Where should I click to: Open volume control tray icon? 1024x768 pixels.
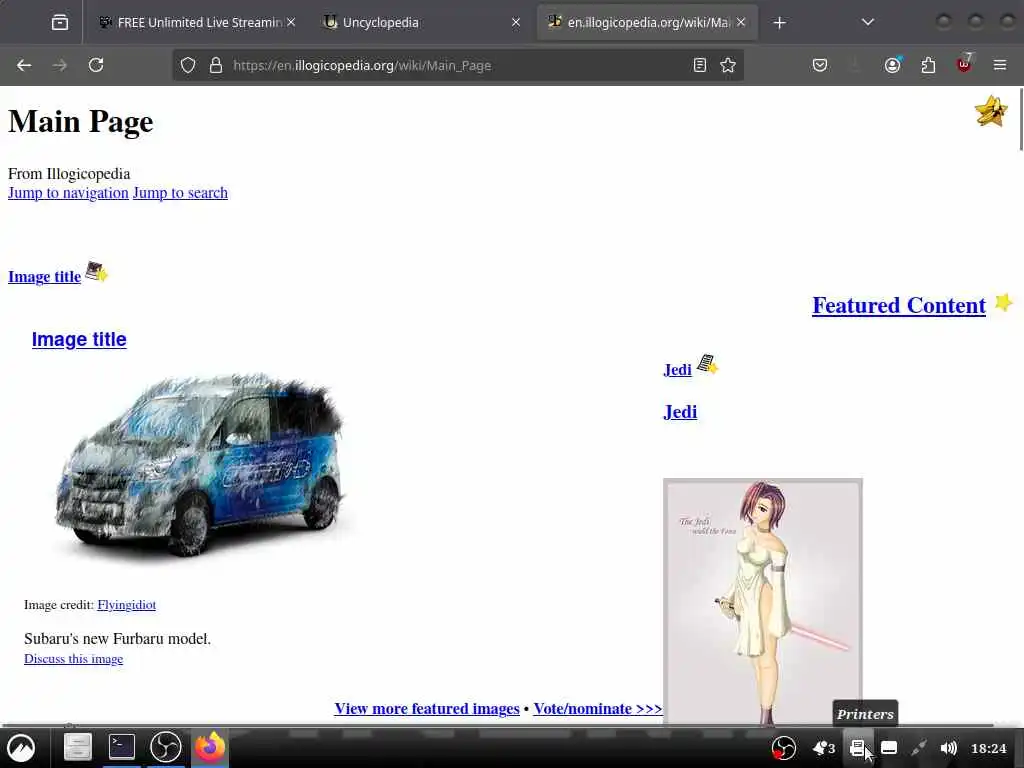point(948,748)
